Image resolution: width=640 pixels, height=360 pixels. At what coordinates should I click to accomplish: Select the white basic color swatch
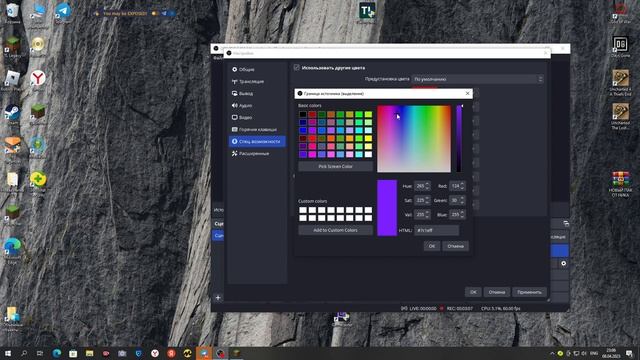(368, 154)
